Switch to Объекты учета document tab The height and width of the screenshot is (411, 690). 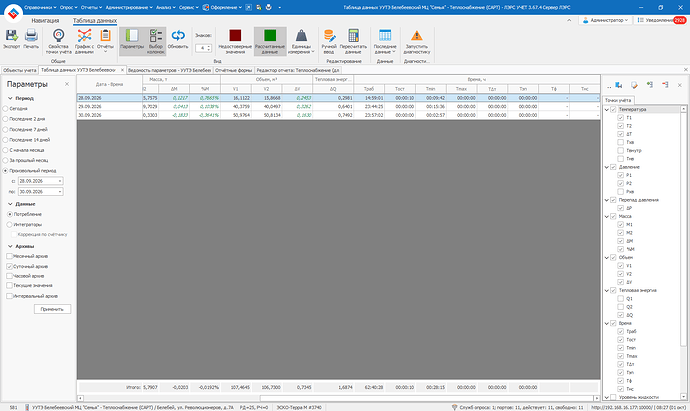point(20,70)
